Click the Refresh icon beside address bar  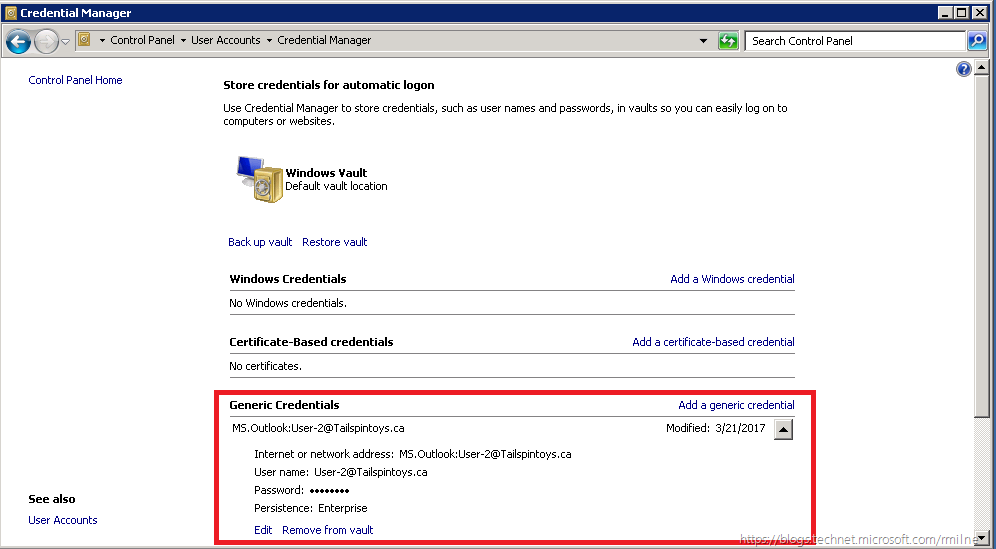728,41
